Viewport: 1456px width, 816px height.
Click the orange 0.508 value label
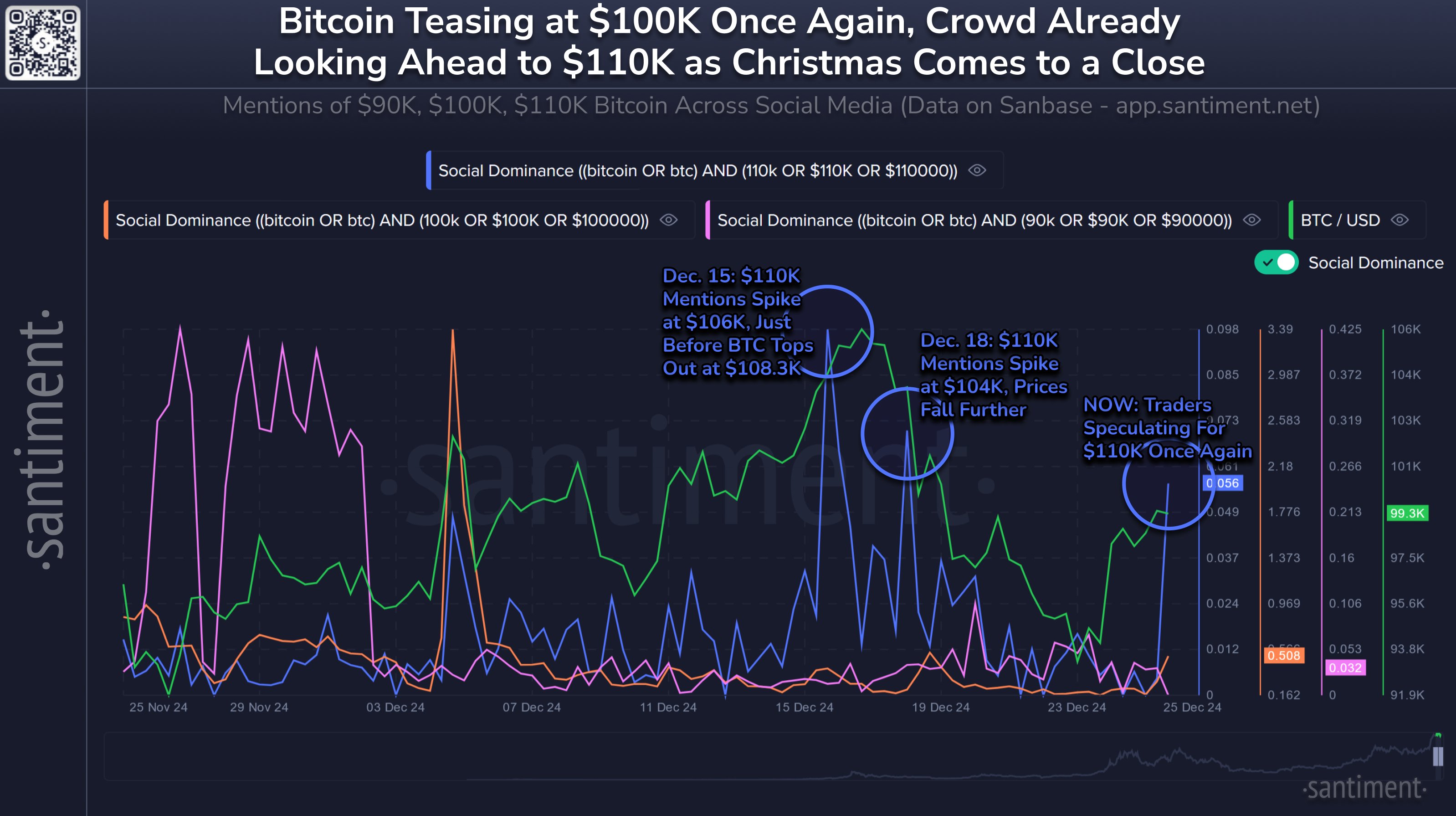[1284, 656]
